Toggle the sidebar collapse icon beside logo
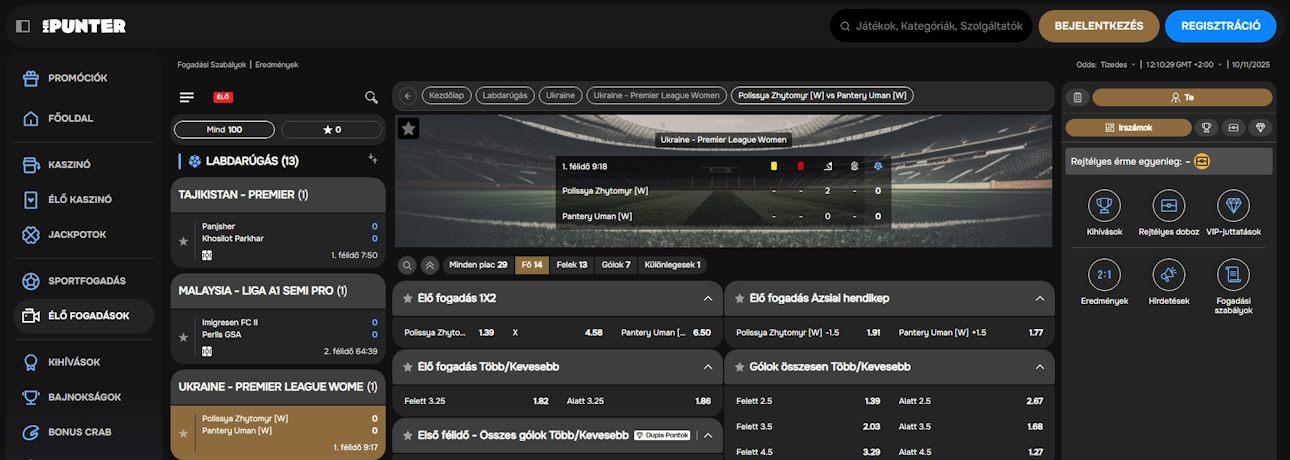The image size is (1290, 460). (23, 26)
